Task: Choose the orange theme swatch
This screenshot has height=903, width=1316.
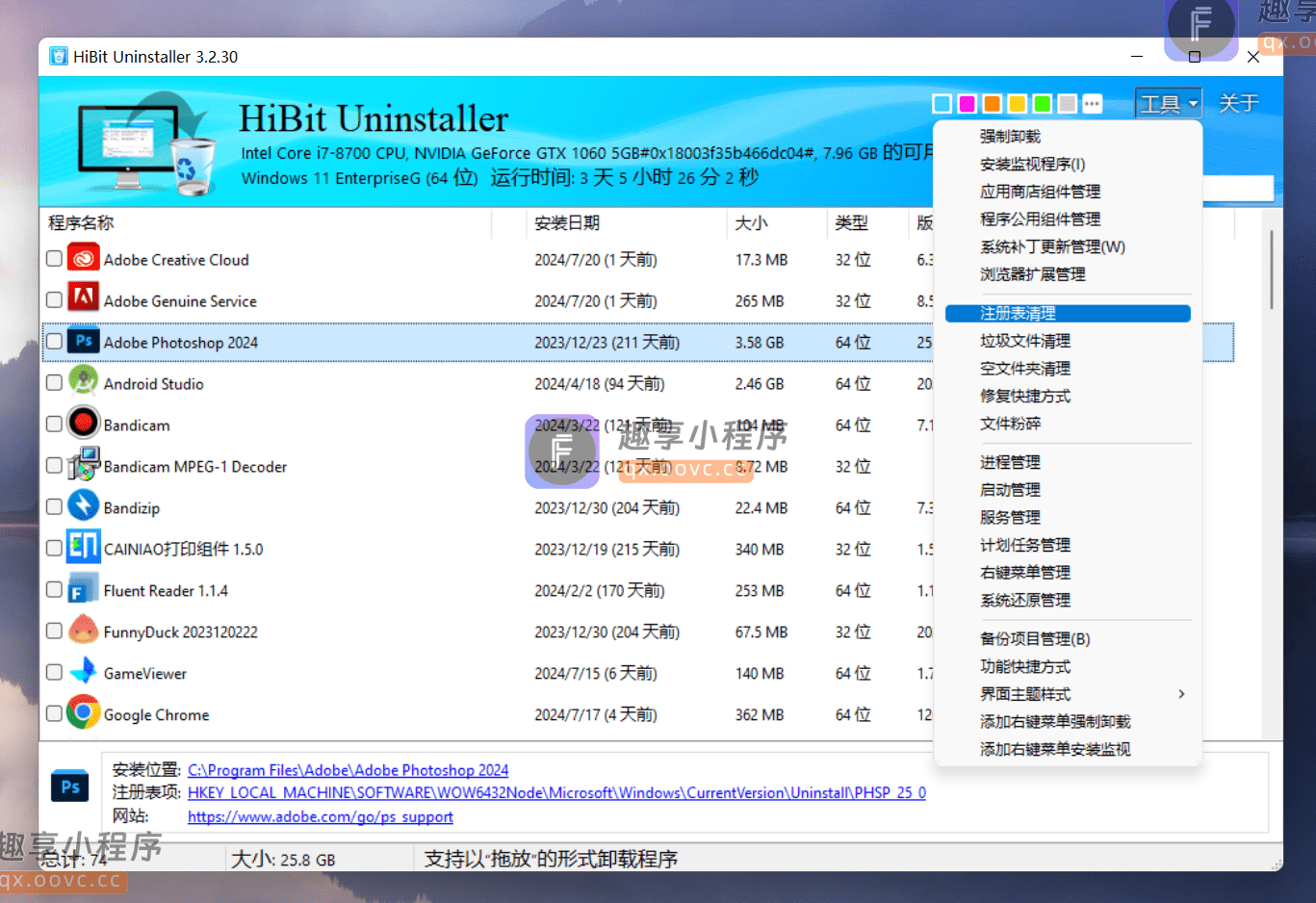Action: pyautogui.click(x=993, y=104)
